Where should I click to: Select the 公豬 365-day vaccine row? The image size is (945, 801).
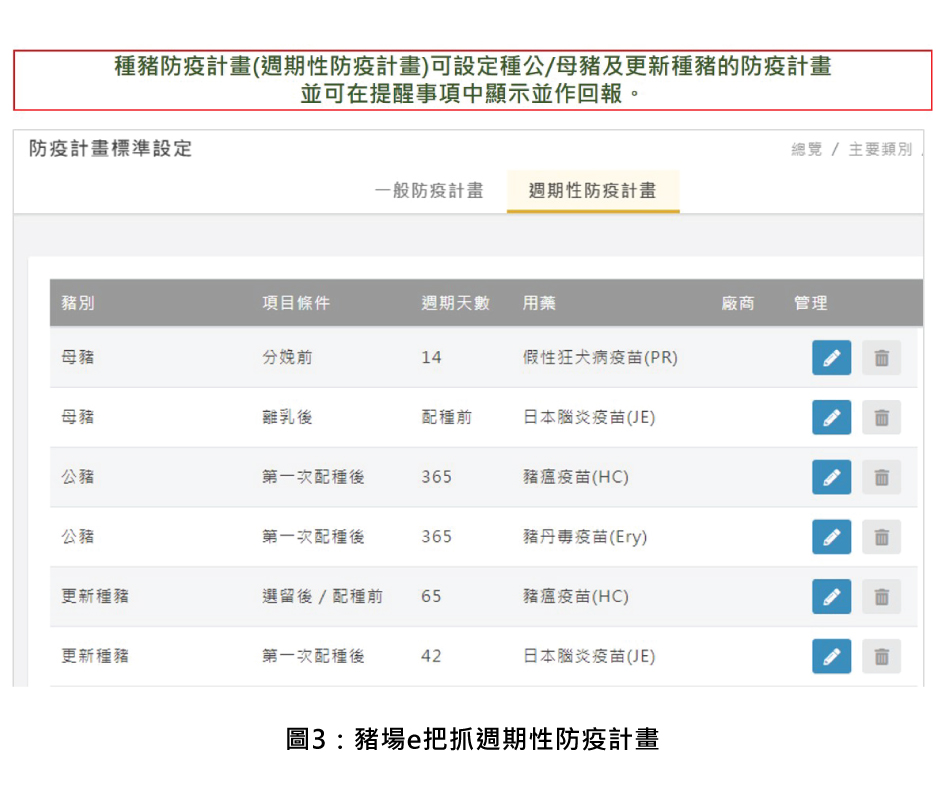[400, 477]
